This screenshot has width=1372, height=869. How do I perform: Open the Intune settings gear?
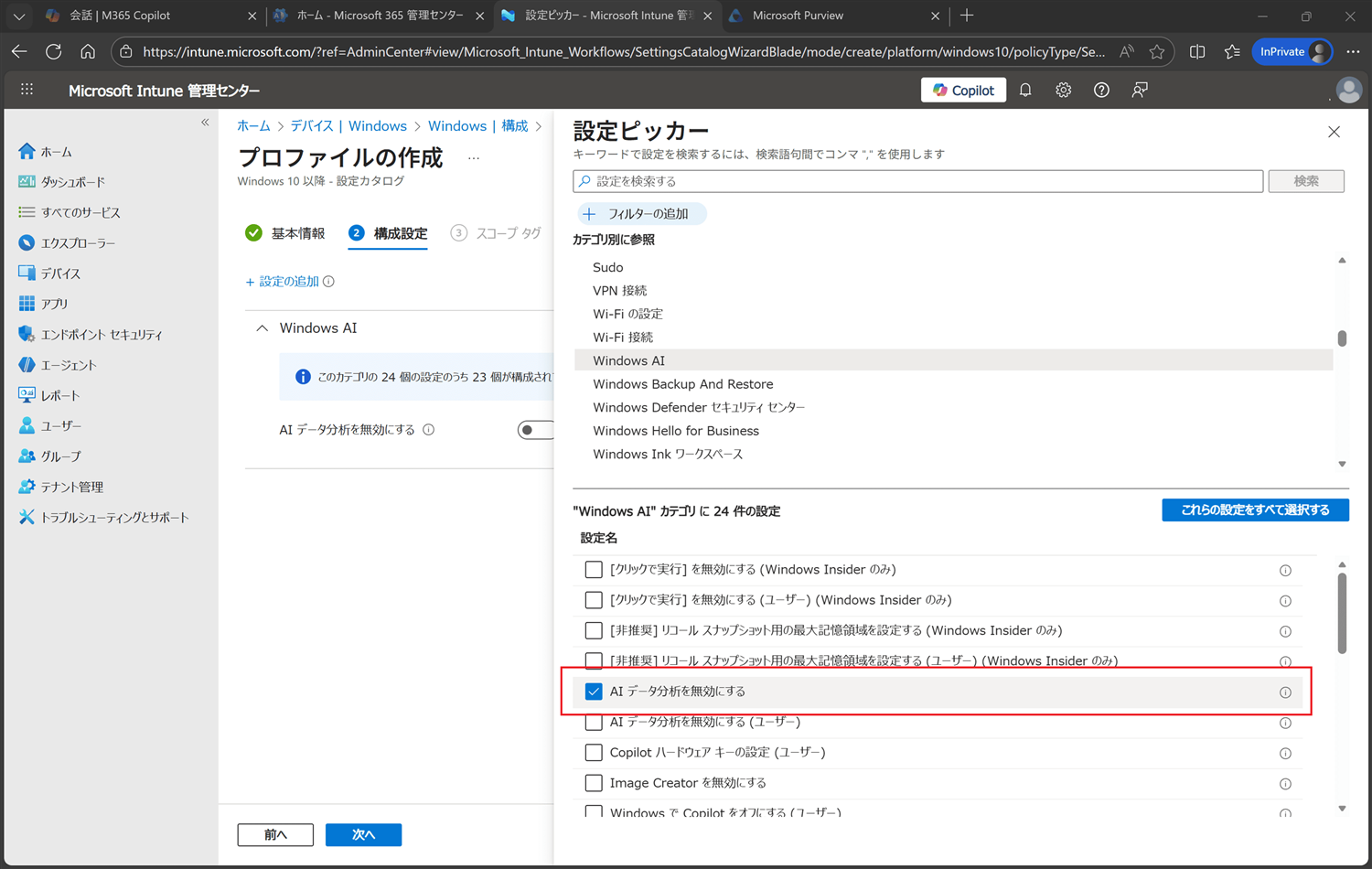pyautogui.click(x=1063, y=90)
